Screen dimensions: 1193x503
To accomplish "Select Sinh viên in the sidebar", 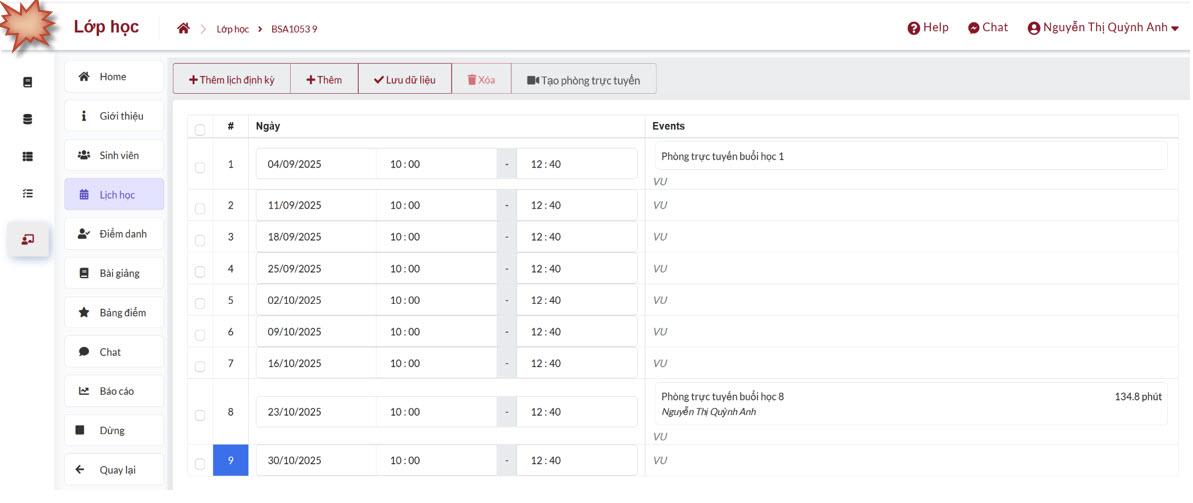I will coord(114,156).
